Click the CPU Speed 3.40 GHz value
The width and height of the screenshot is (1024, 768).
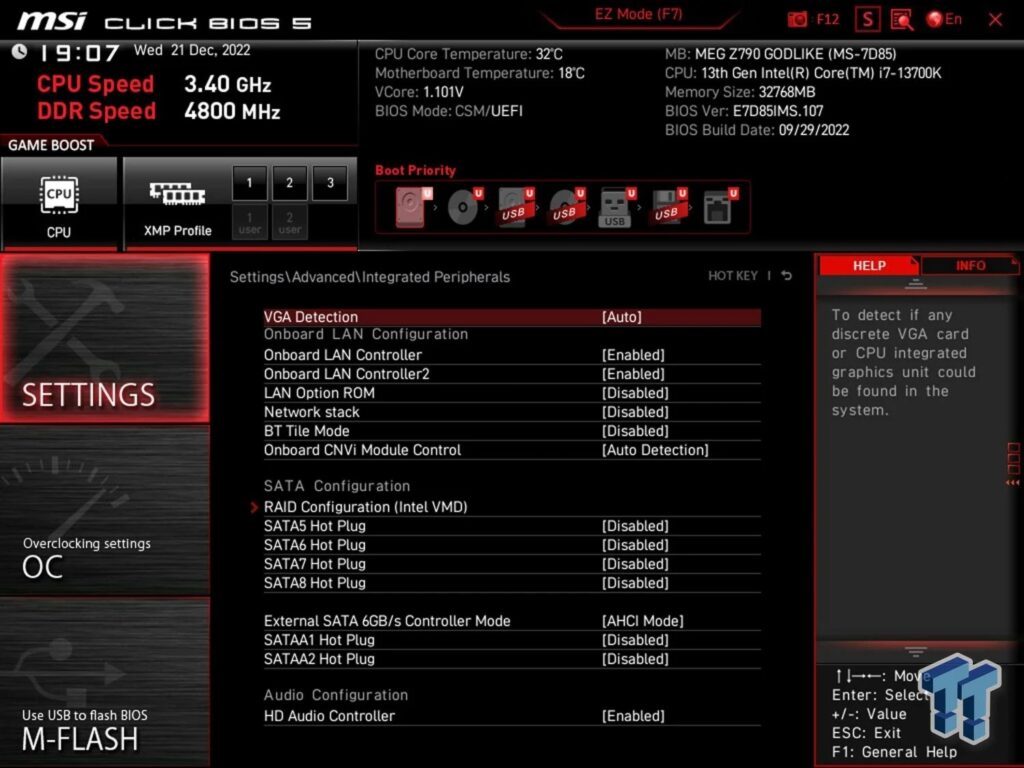227,84
